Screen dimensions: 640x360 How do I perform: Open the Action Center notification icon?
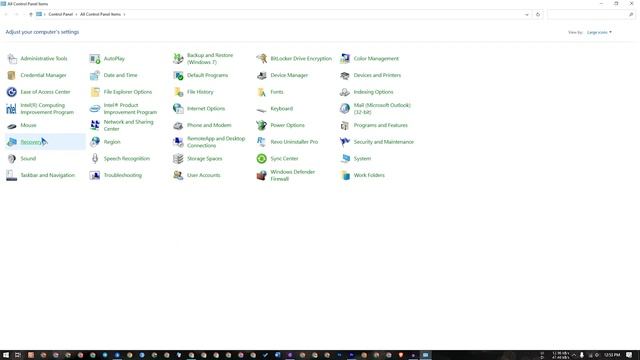(629, 355)
